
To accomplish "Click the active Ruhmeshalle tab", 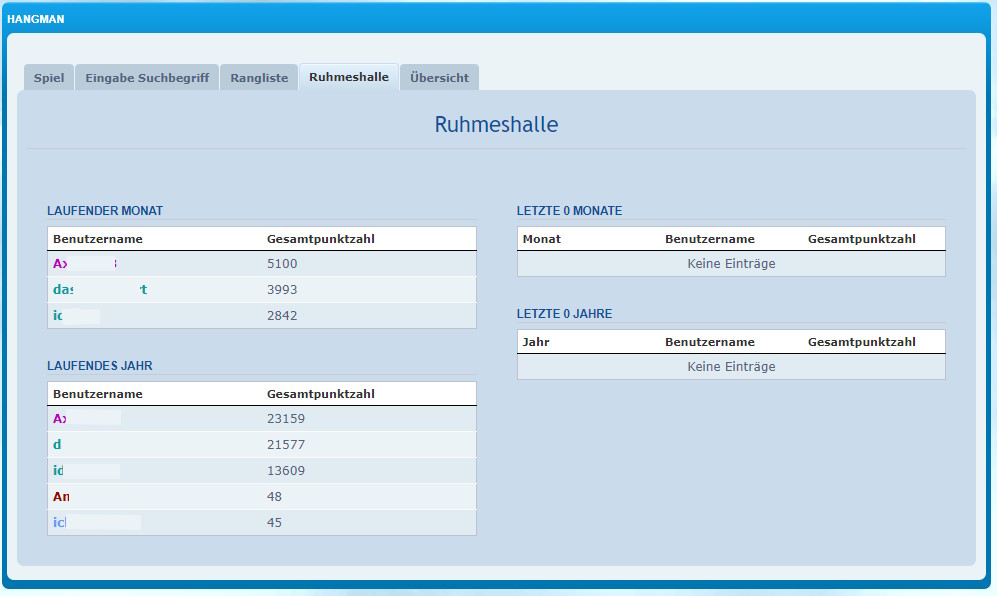I will 349,77.
